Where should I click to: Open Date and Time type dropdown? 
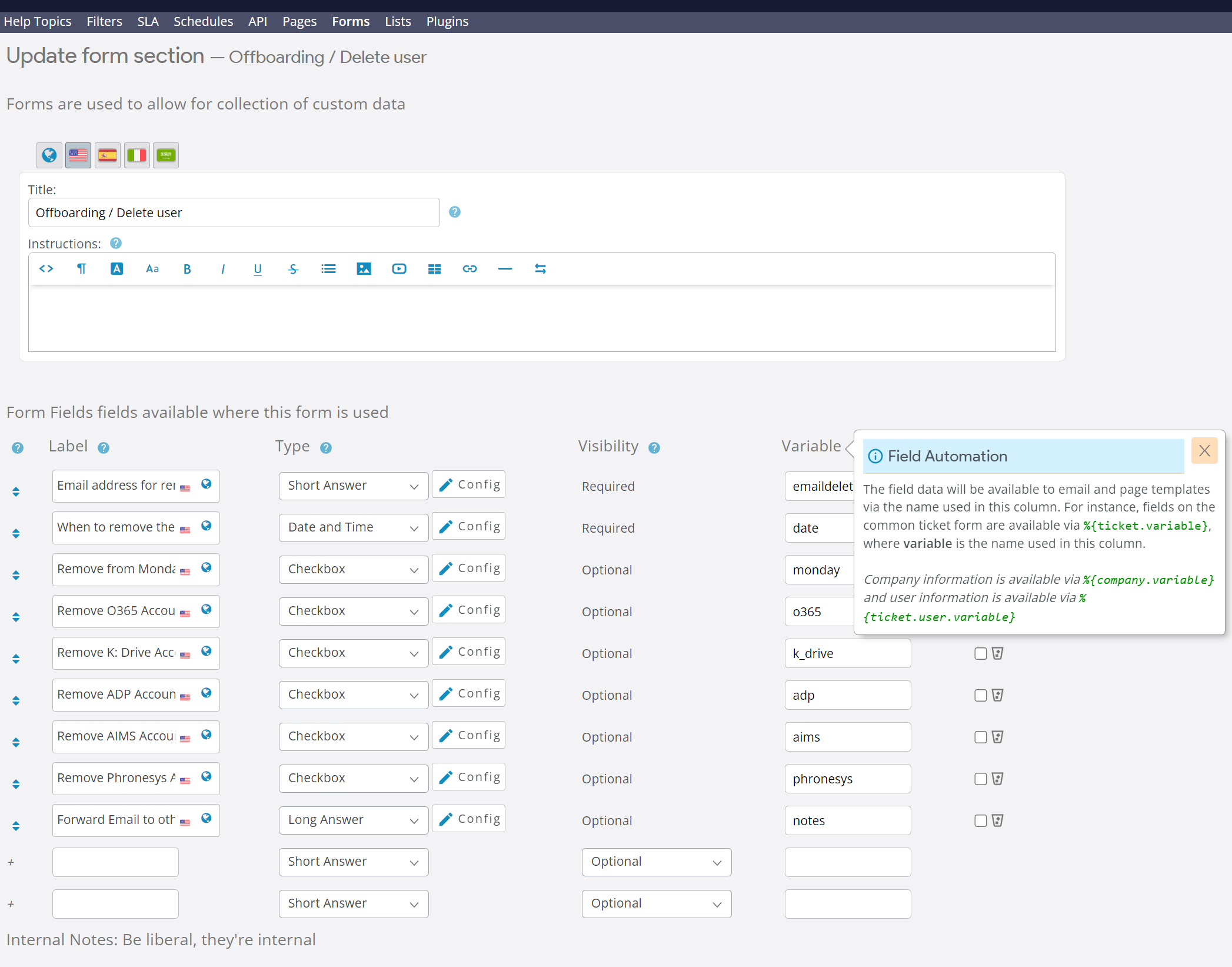[x=353, y=527]
